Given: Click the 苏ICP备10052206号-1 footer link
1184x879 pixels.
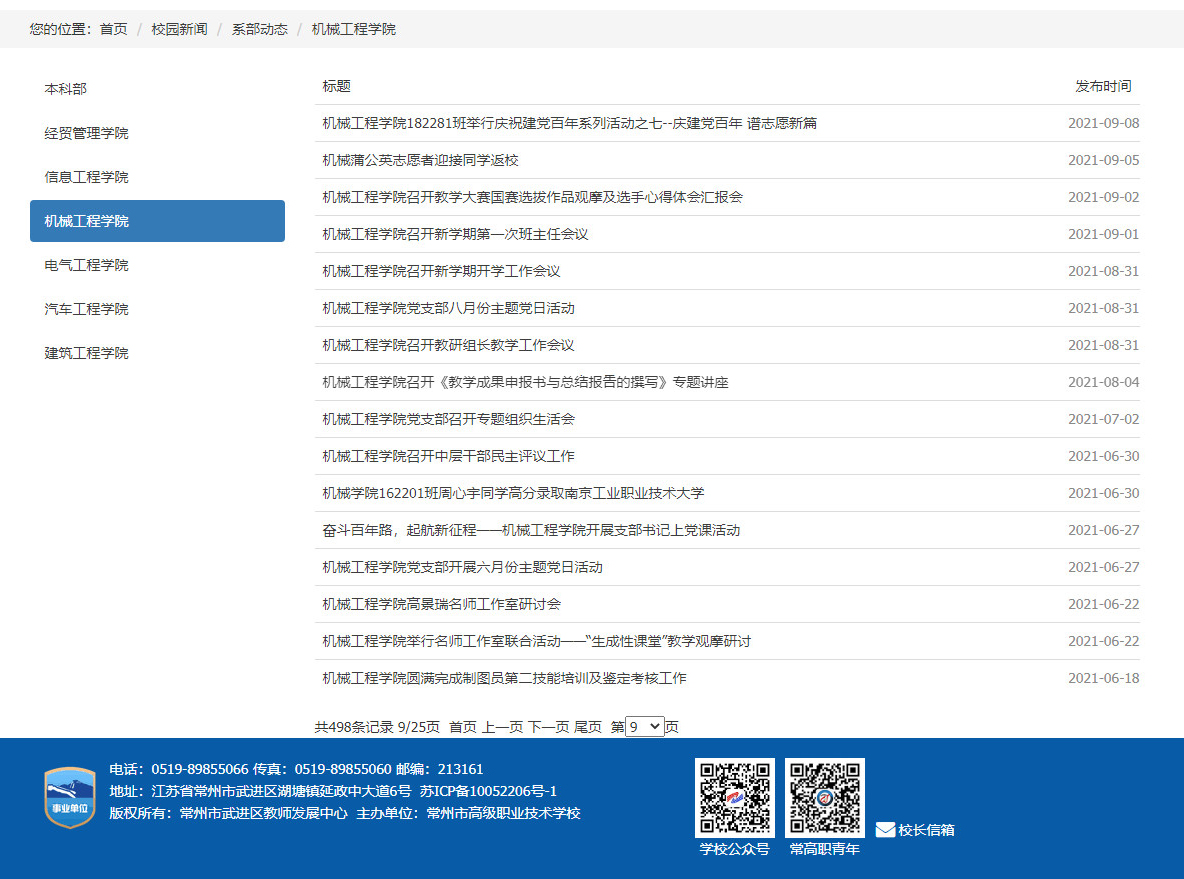Looking at the screenshot, I should coord(488,791).
